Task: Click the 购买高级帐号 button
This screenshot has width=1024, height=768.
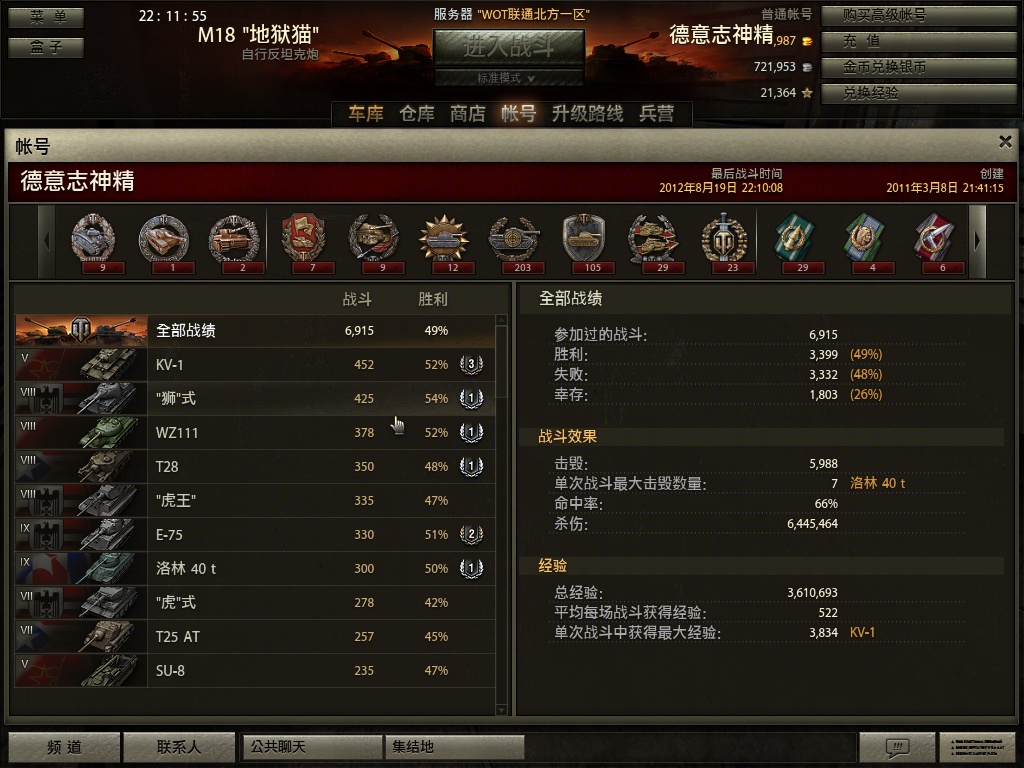Action: coord(918,15)
